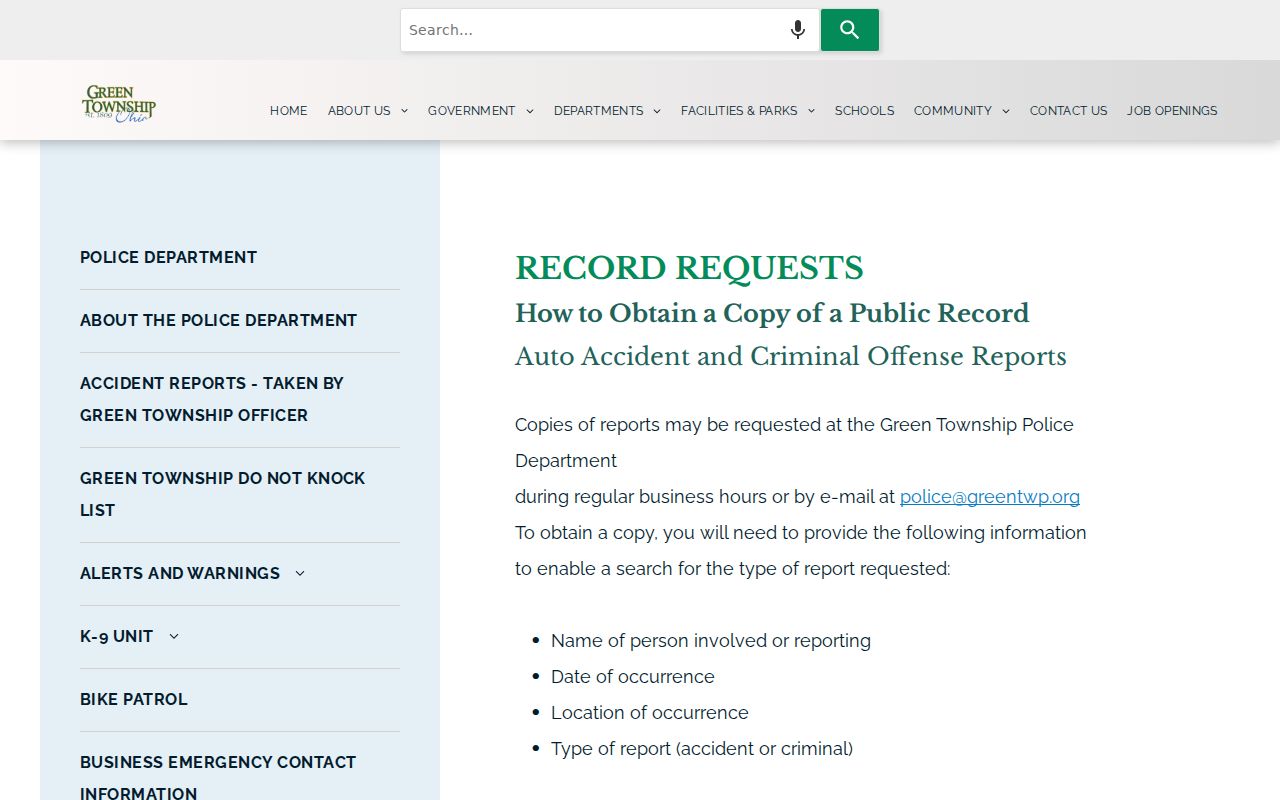Open the Departments menu label

click(599, 111)
